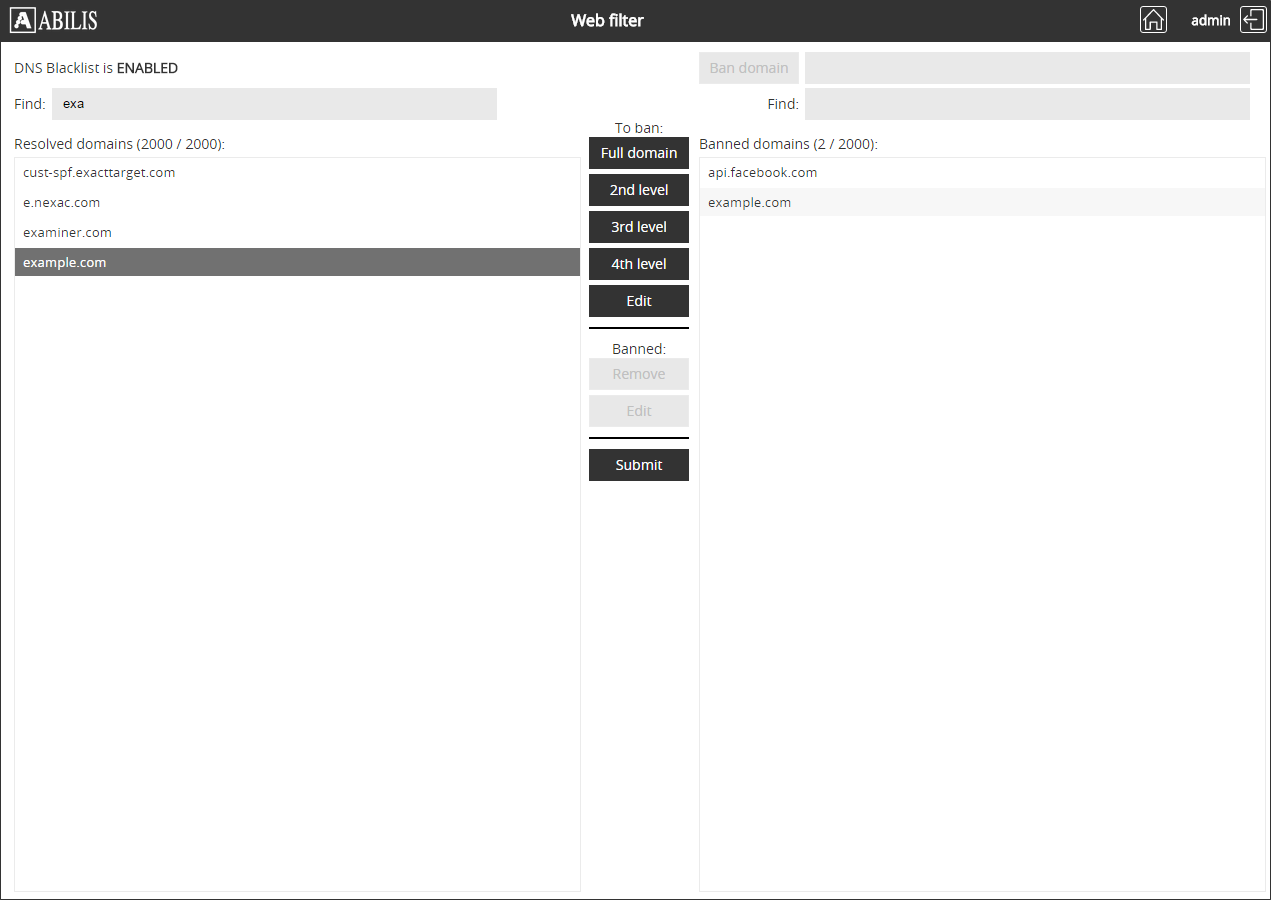Select the 4th level ban option
The height and width of the screenshot is (902, 1271).
pos(638,264)
